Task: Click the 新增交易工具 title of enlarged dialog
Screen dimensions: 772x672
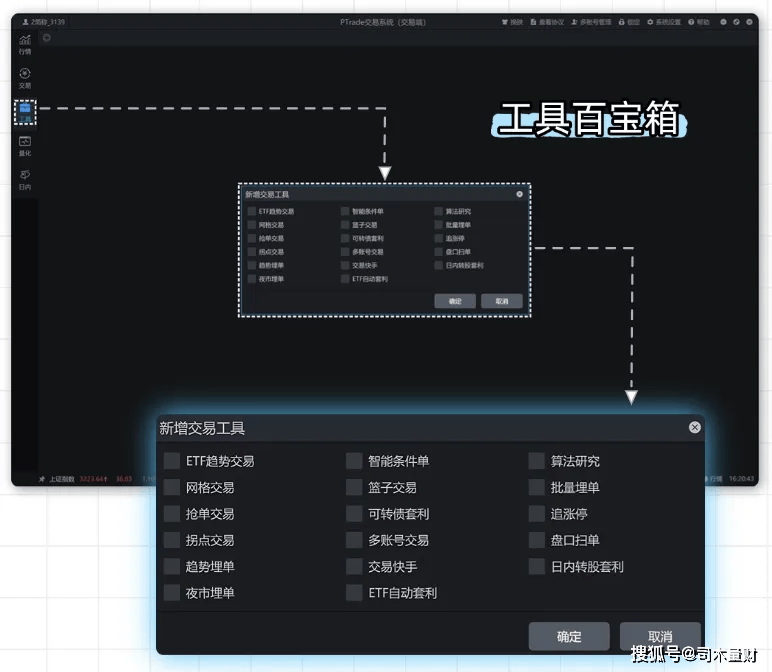Action: pos(202,428)
